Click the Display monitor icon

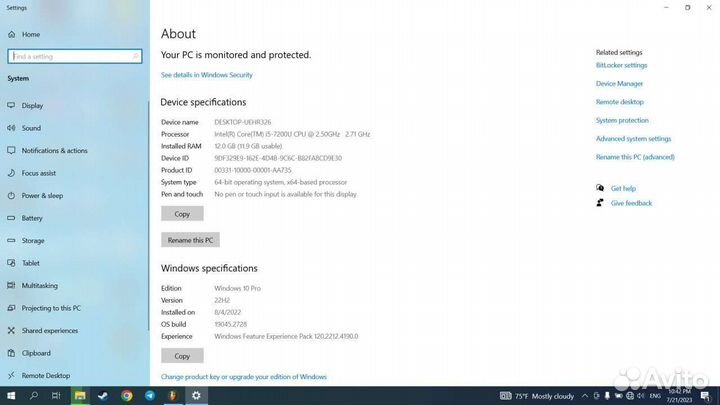tap(11, 106)
